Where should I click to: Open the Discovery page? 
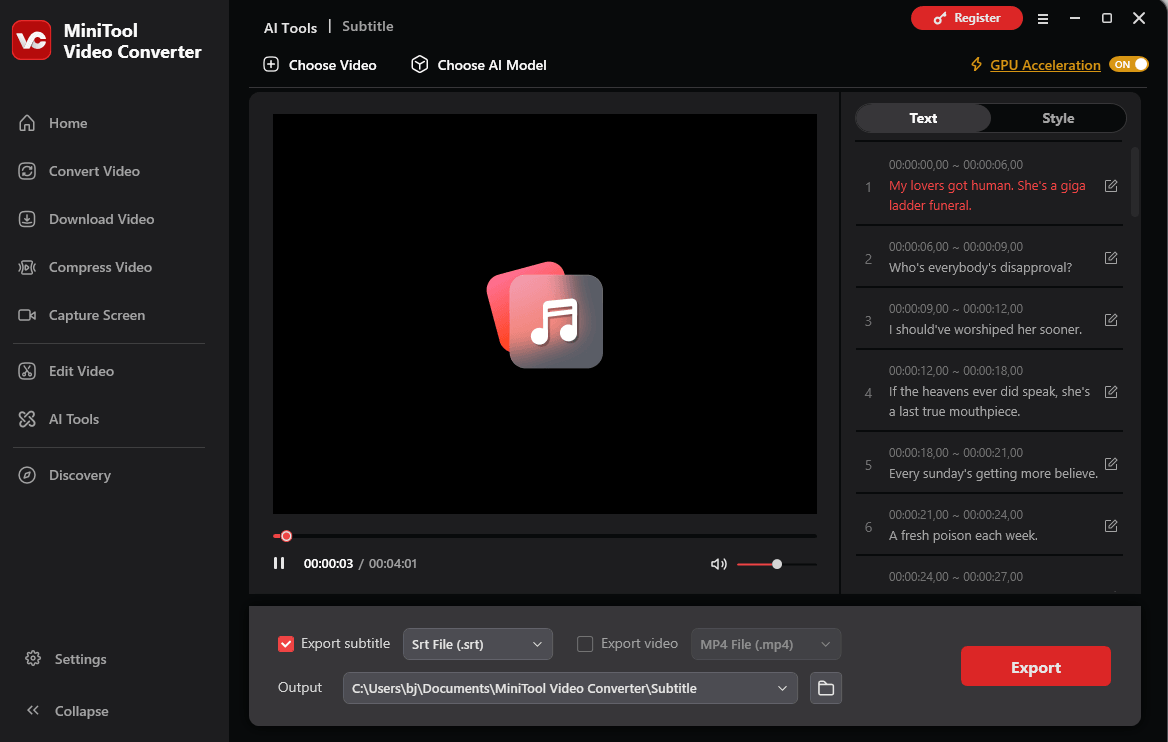point(64,475)
